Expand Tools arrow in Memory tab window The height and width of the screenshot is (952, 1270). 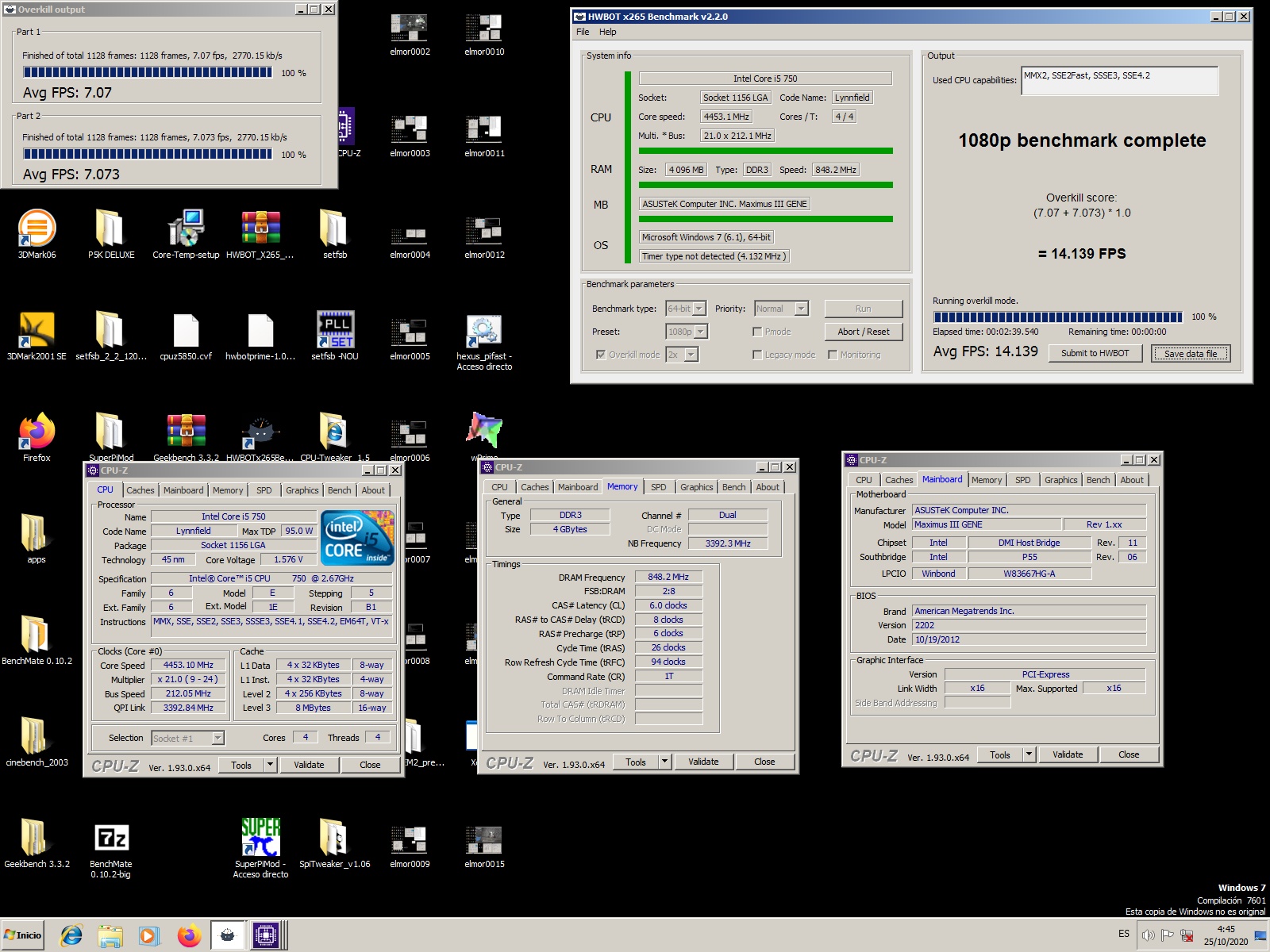coord(665,762)
